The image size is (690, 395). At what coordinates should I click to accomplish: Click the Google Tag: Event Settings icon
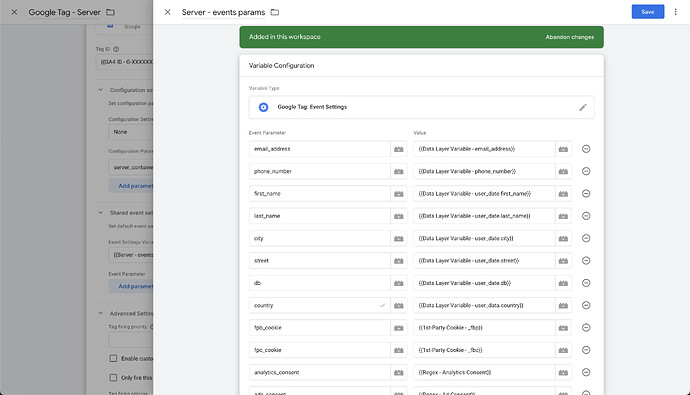tap(263, 107)
